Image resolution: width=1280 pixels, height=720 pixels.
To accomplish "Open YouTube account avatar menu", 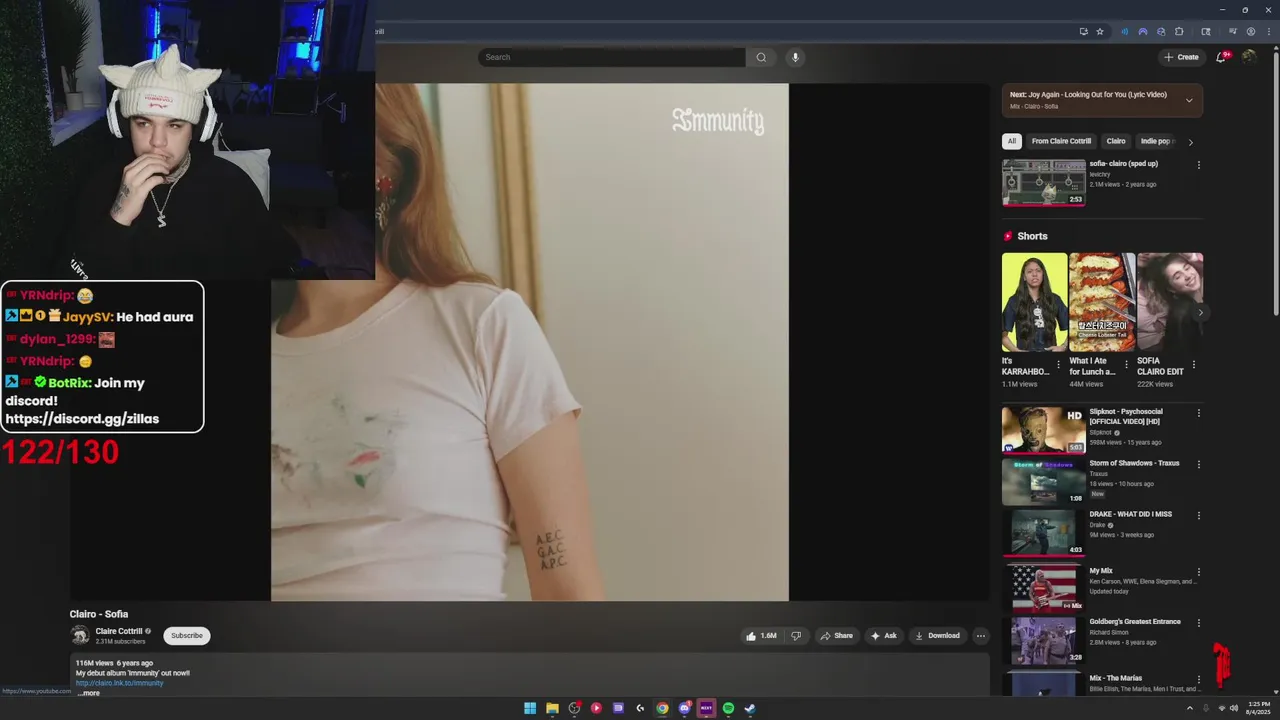I will pyautogui.click(x=1249, y=57).
